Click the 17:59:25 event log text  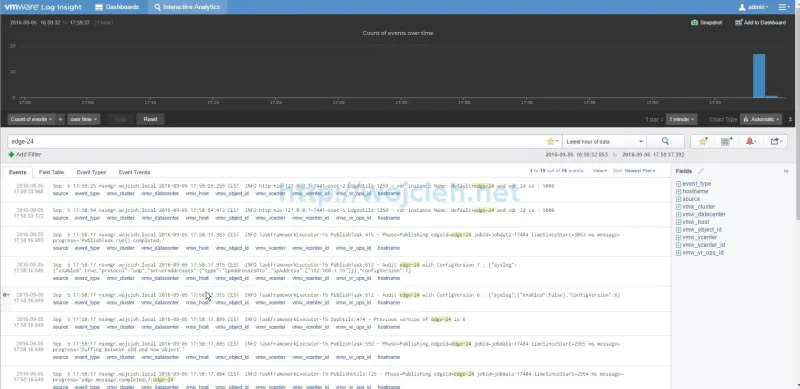(303, 186)
